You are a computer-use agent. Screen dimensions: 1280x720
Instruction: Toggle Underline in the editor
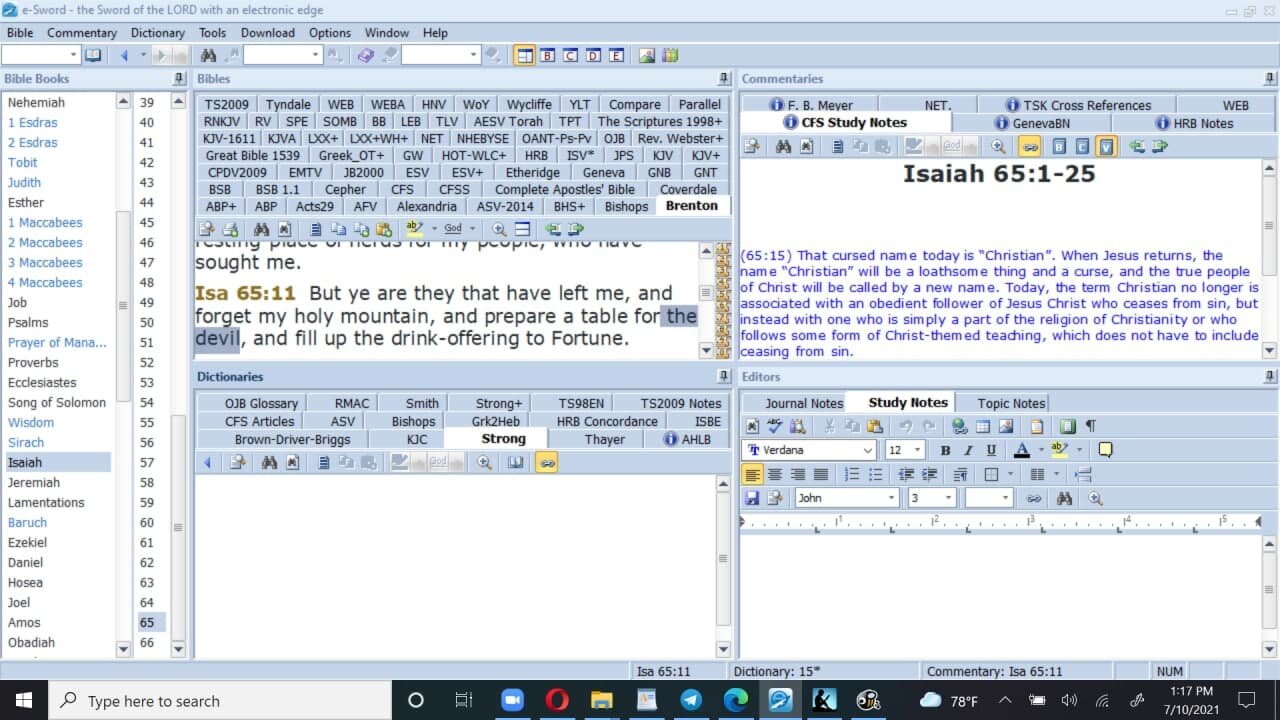[991, 450]
